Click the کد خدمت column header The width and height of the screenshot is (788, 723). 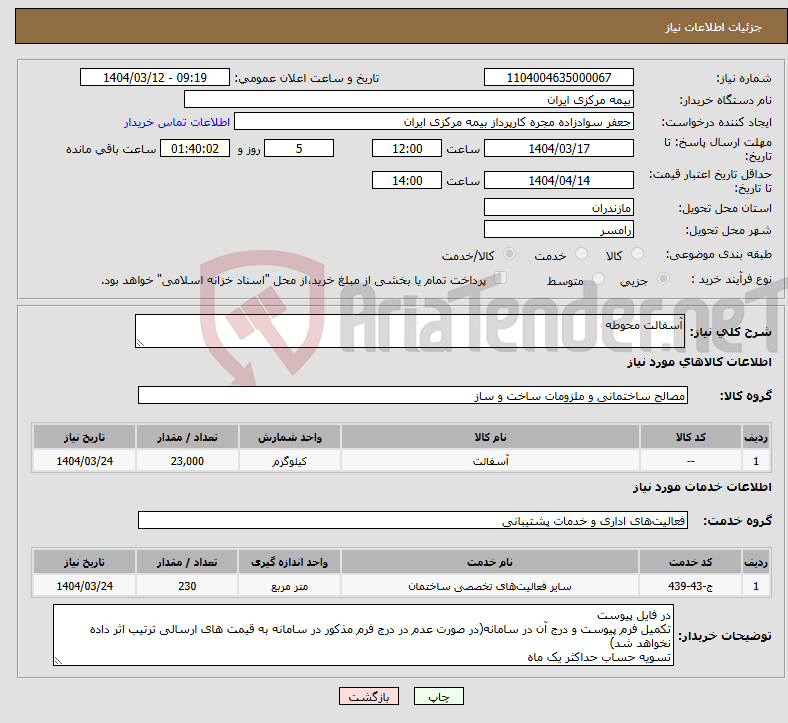pos(691,562)
